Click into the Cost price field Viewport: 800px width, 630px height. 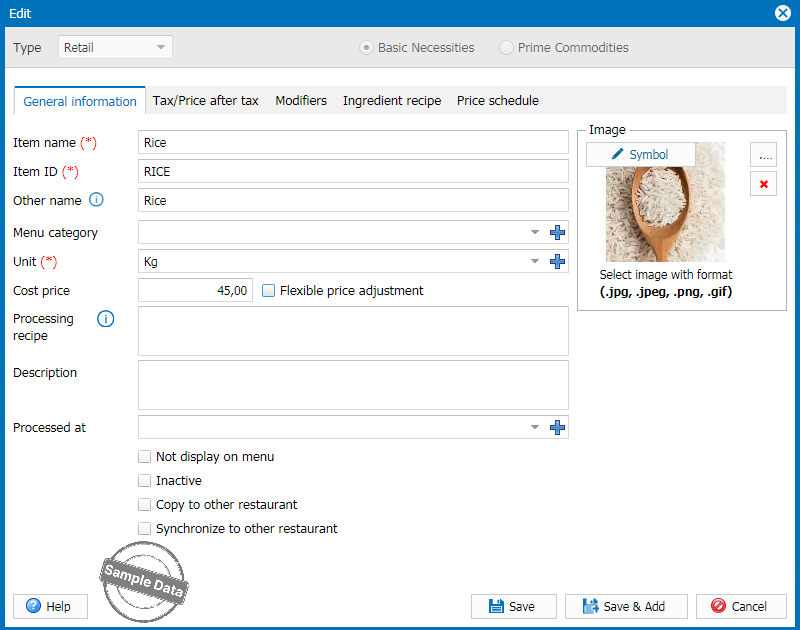(195, 291)
